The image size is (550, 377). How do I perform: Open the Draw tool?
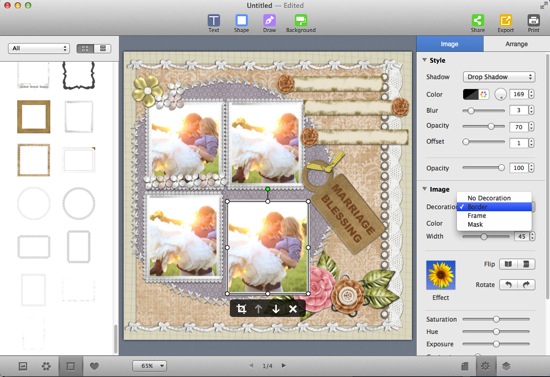coord(269,23)
